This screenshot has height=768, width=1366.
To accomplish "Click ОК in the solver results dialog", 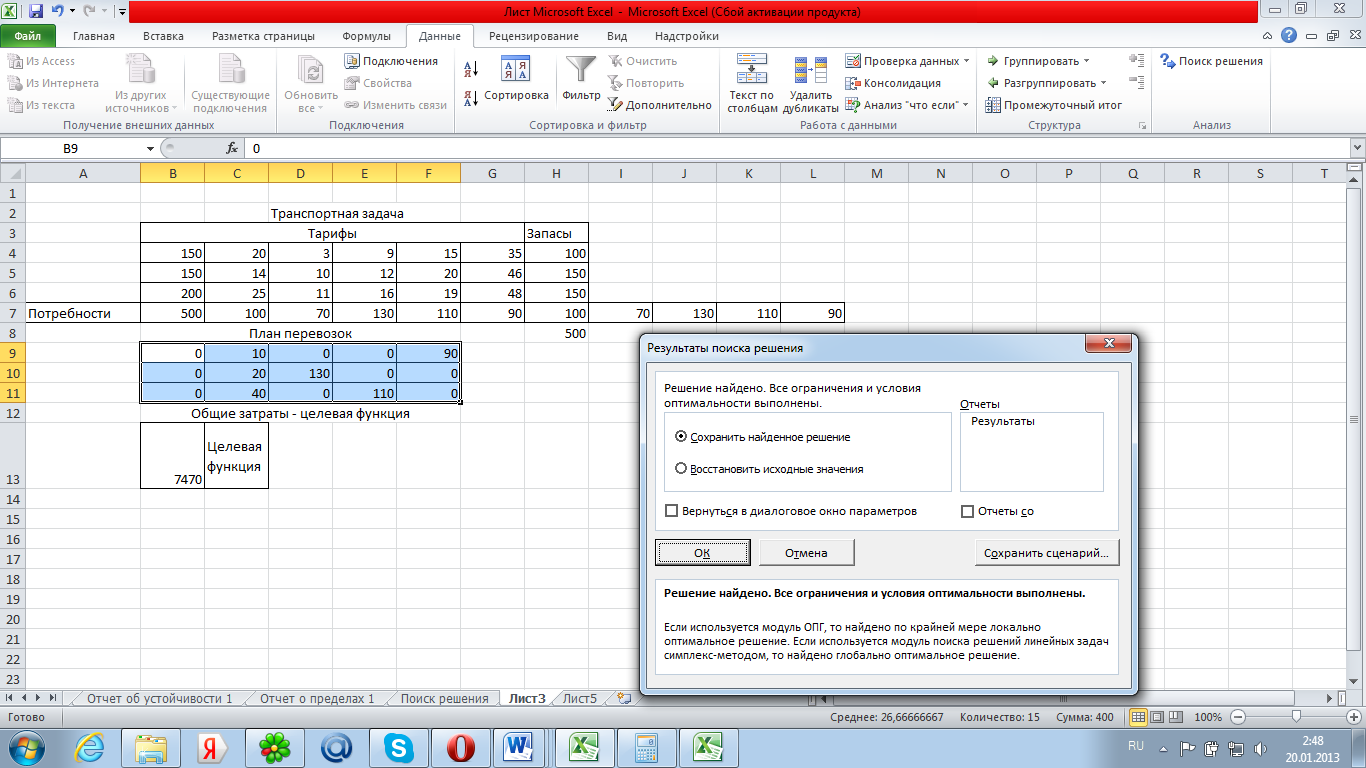I will click(x=702, y=552).
